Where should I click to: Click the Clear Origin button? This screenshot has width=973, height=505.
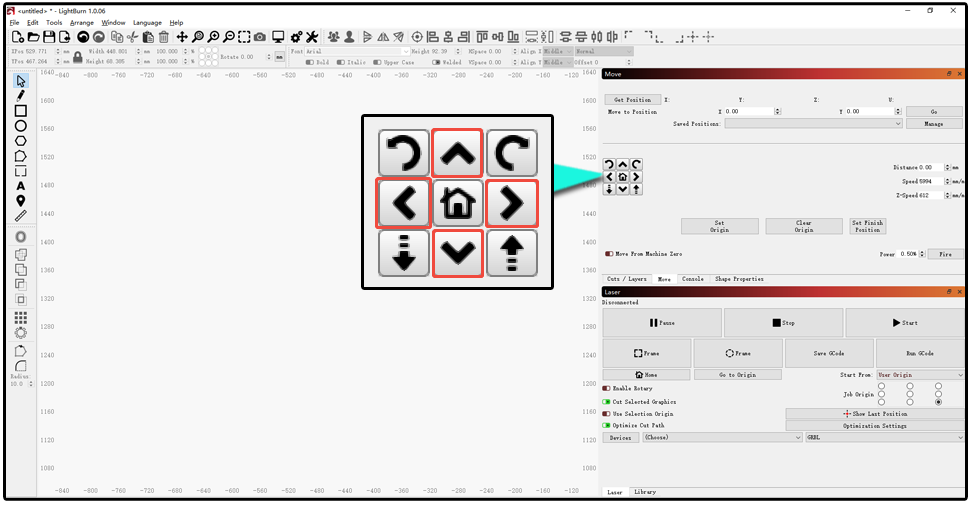pos(804,226)
